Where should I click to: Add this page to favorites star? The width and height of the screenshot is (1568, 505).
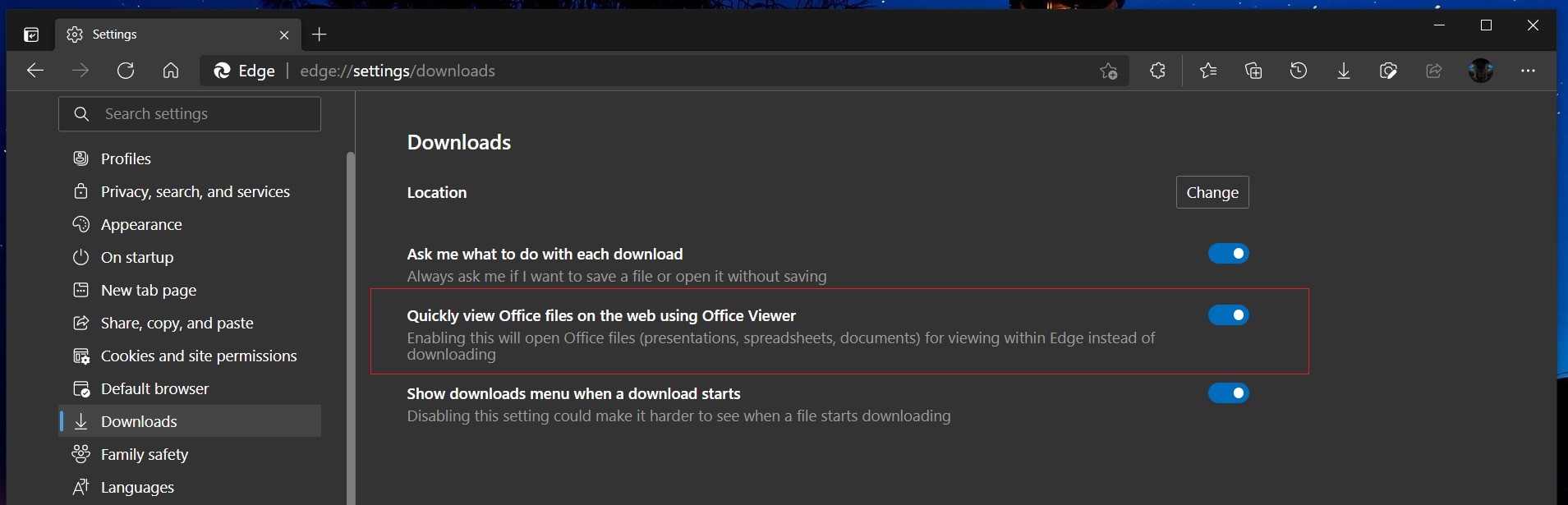[x=1109, y=71]
